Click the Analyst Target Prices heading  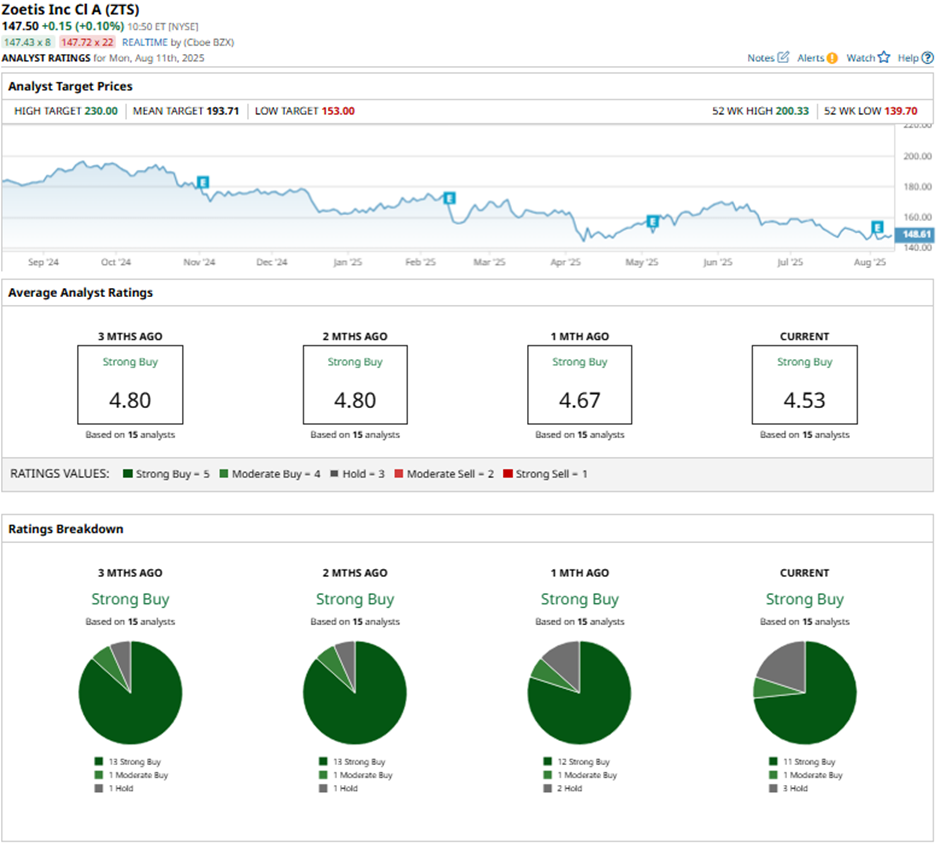[x=70, y=86]
